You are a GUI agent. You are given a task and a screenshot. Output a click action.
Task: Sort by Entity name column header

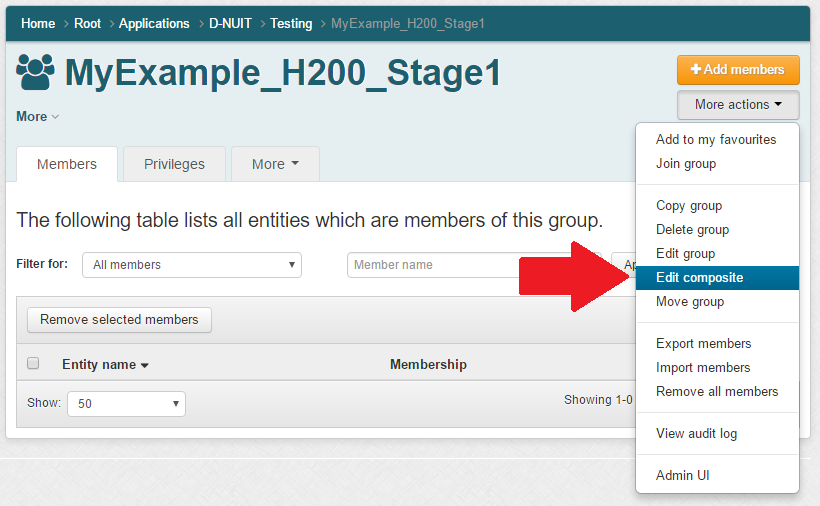click(105, 365)
